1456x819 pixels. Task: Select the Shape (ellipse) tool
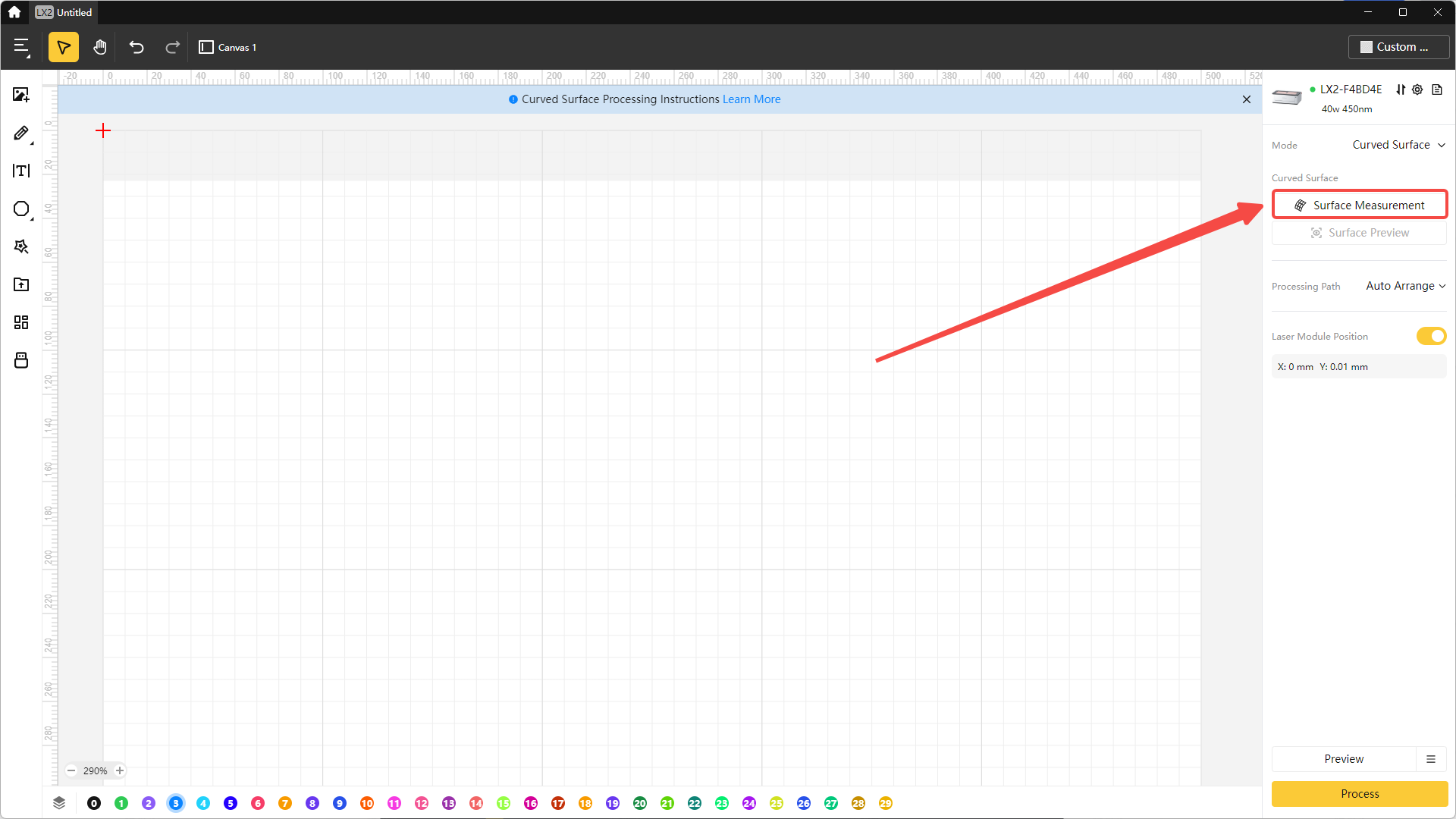(x=20, y=209)
